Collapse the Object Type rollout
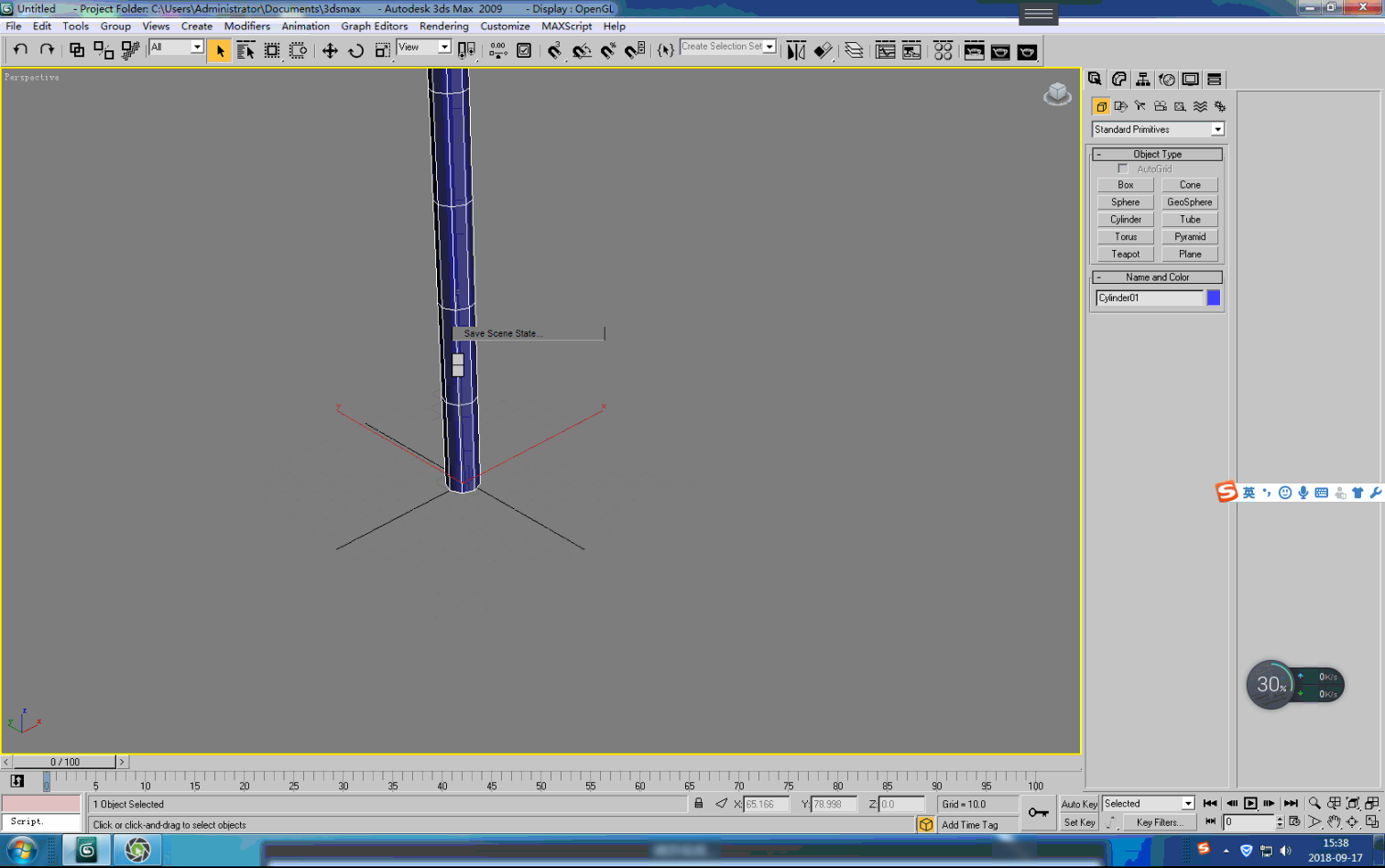Screen dimensions: 1385x868 1158,154
